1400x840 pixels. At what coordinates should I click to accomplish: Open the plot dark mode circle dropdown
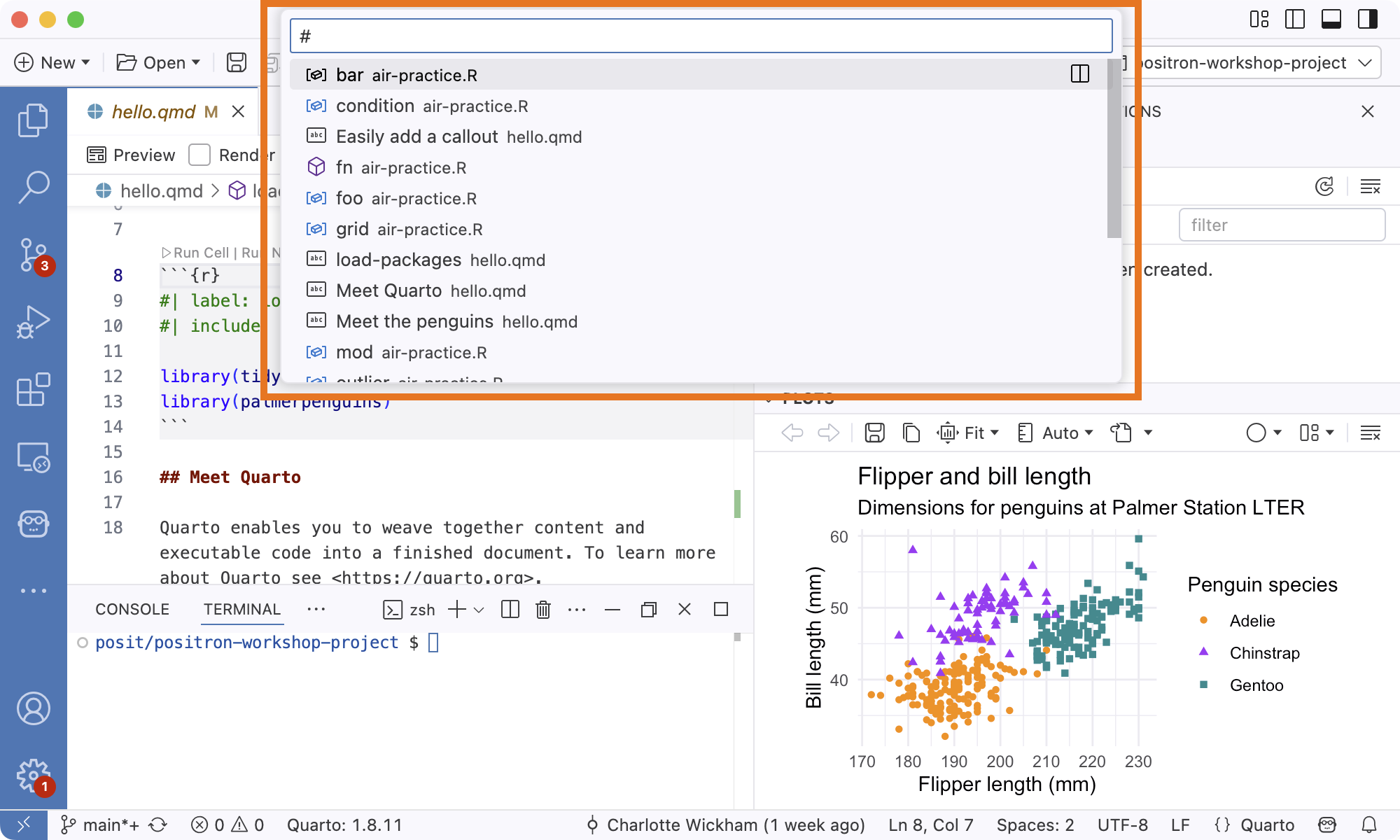click(1263, 433)
